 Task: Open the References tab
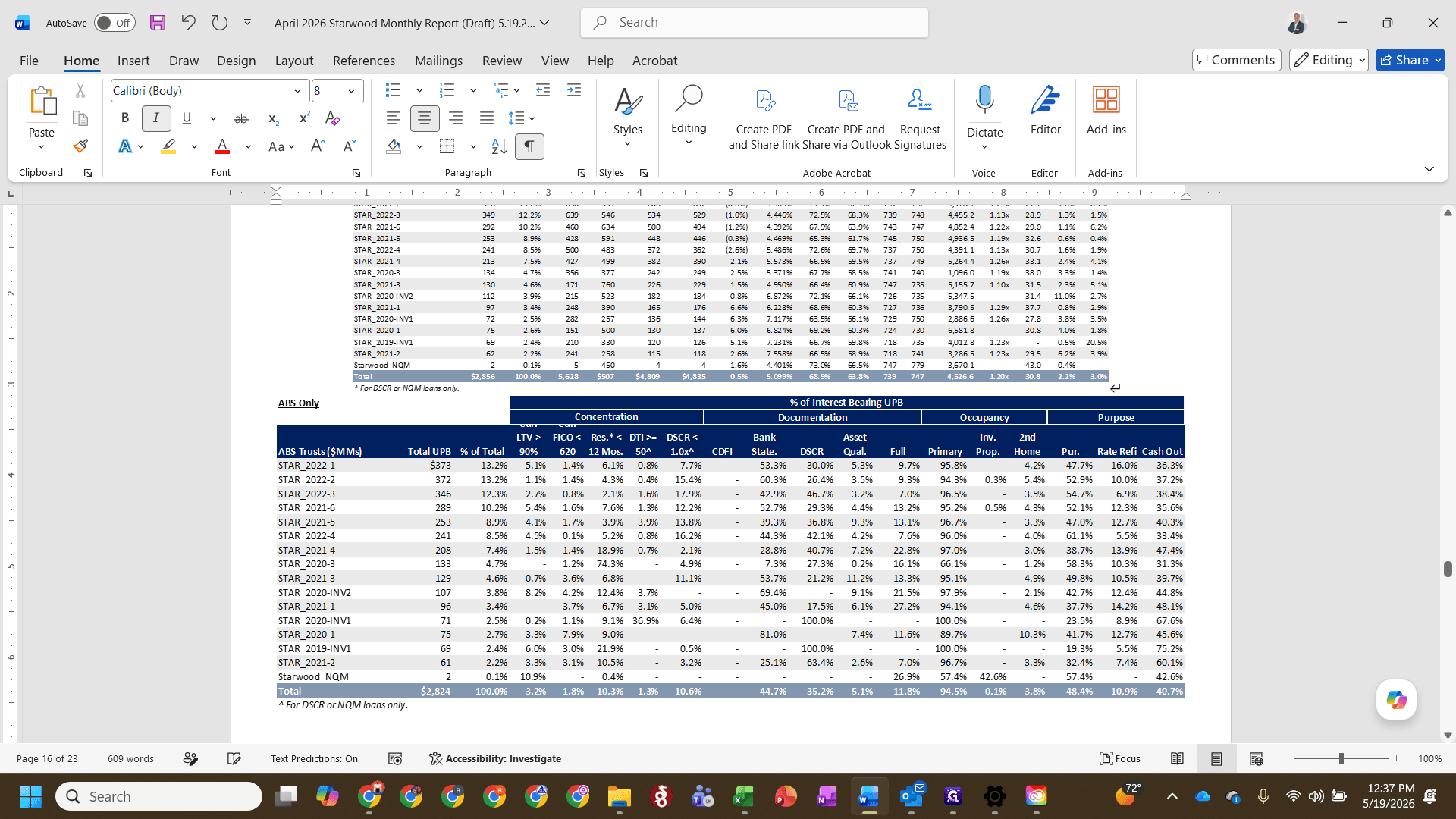[x=364, y=61]
